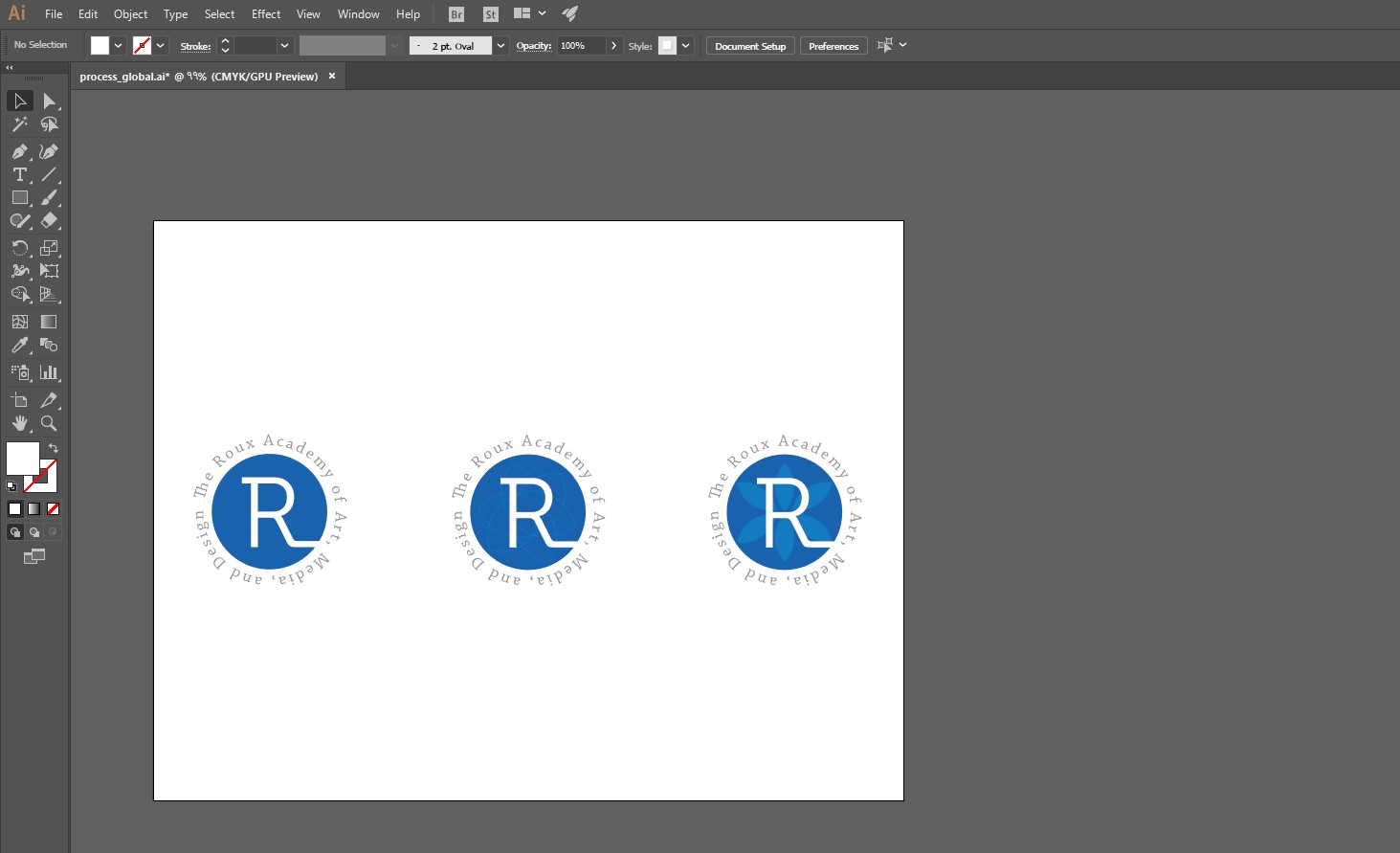Swap fill and stroke colors
Screen dimensions: 1400x853
coord(54,448)
